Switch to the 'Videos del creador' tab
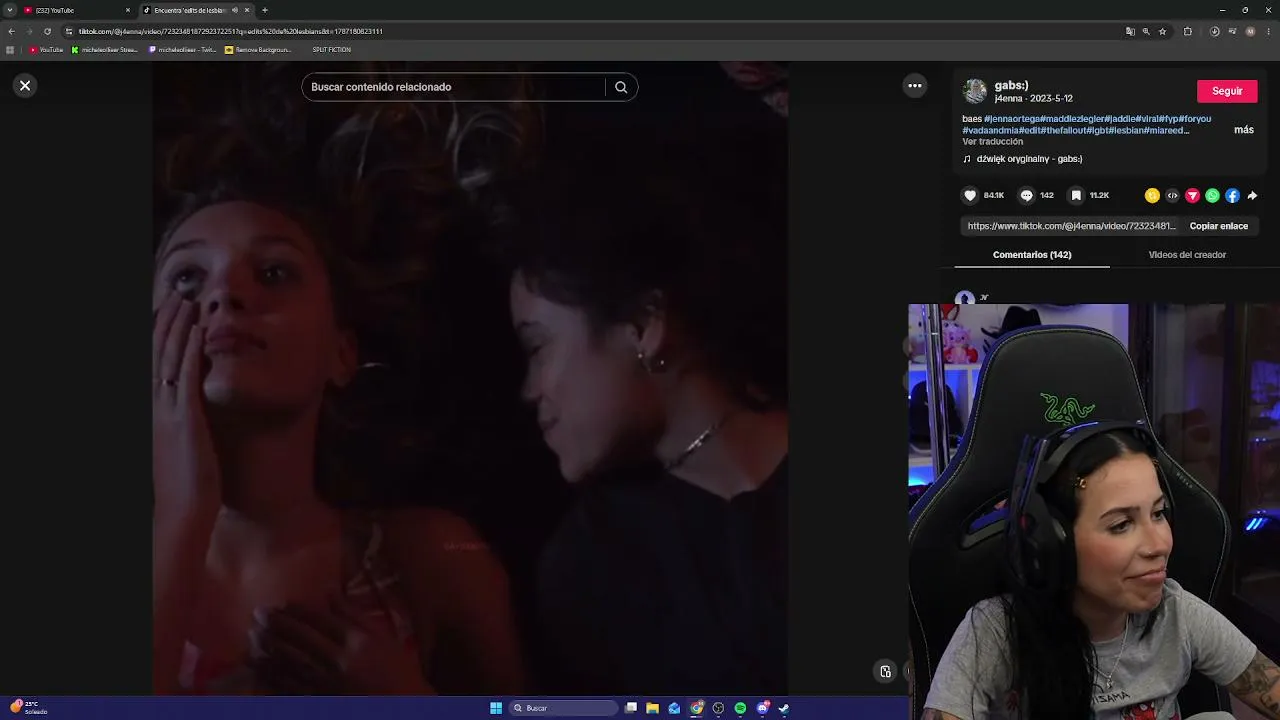The image size is (1280, 720). click(1187, 255)
